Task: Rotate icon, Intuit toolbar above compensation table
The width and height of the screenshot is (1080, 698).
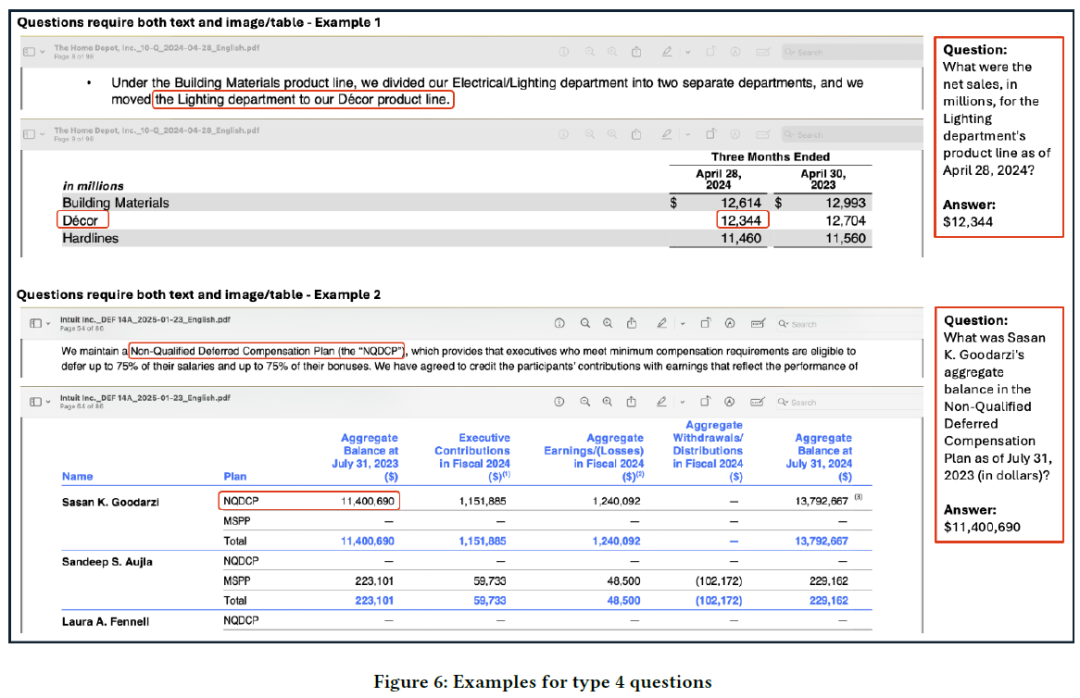Action: point(705,401)
